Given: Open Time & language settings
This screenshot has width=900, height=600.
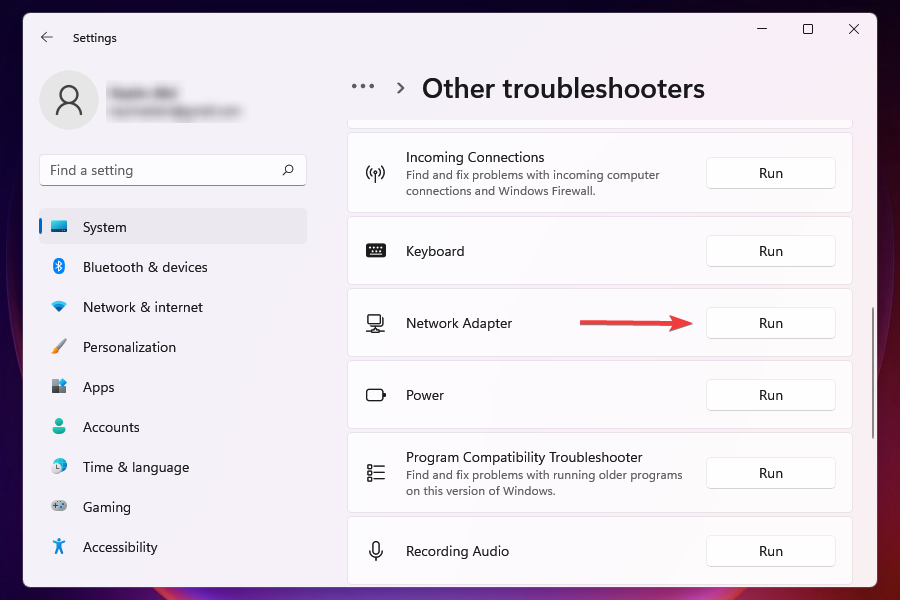Looking at the screenshot, I should (x=173, y=466).
